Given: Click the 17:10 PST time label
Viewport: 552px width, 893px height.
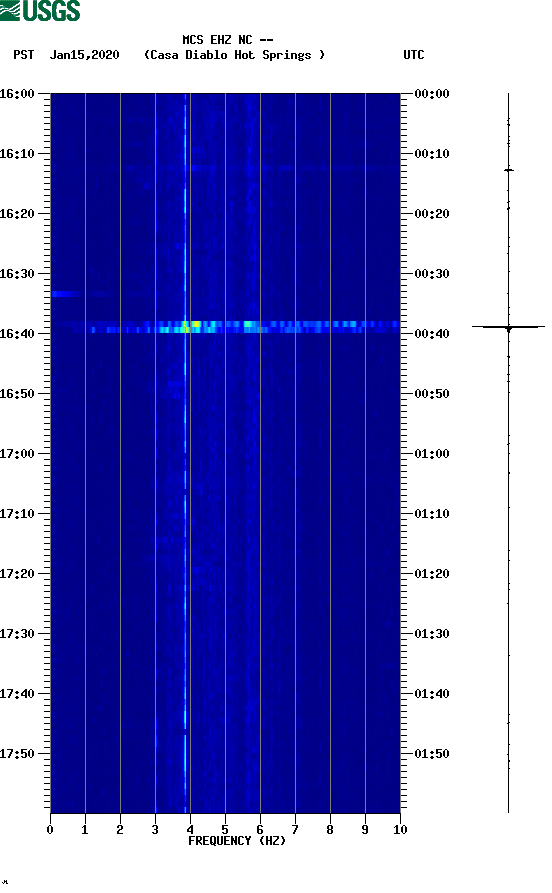Looking at the screenshot, I should (17, 513).
